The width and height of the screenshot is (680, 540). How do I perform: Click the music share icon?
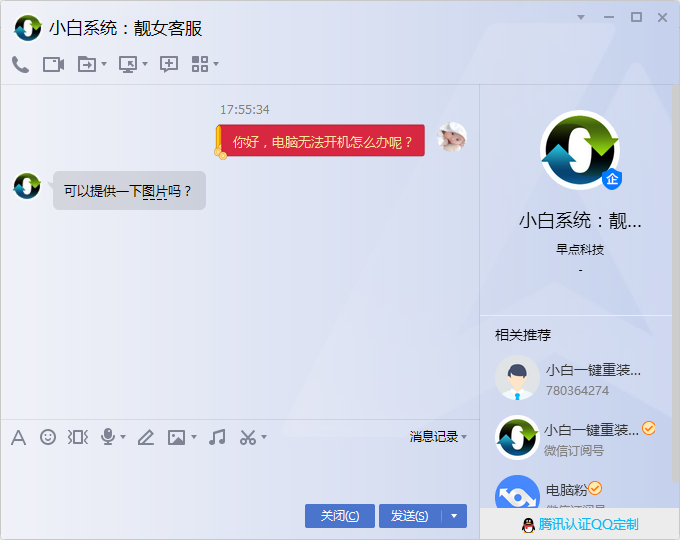pyautogui.click(x=217, y=437)
